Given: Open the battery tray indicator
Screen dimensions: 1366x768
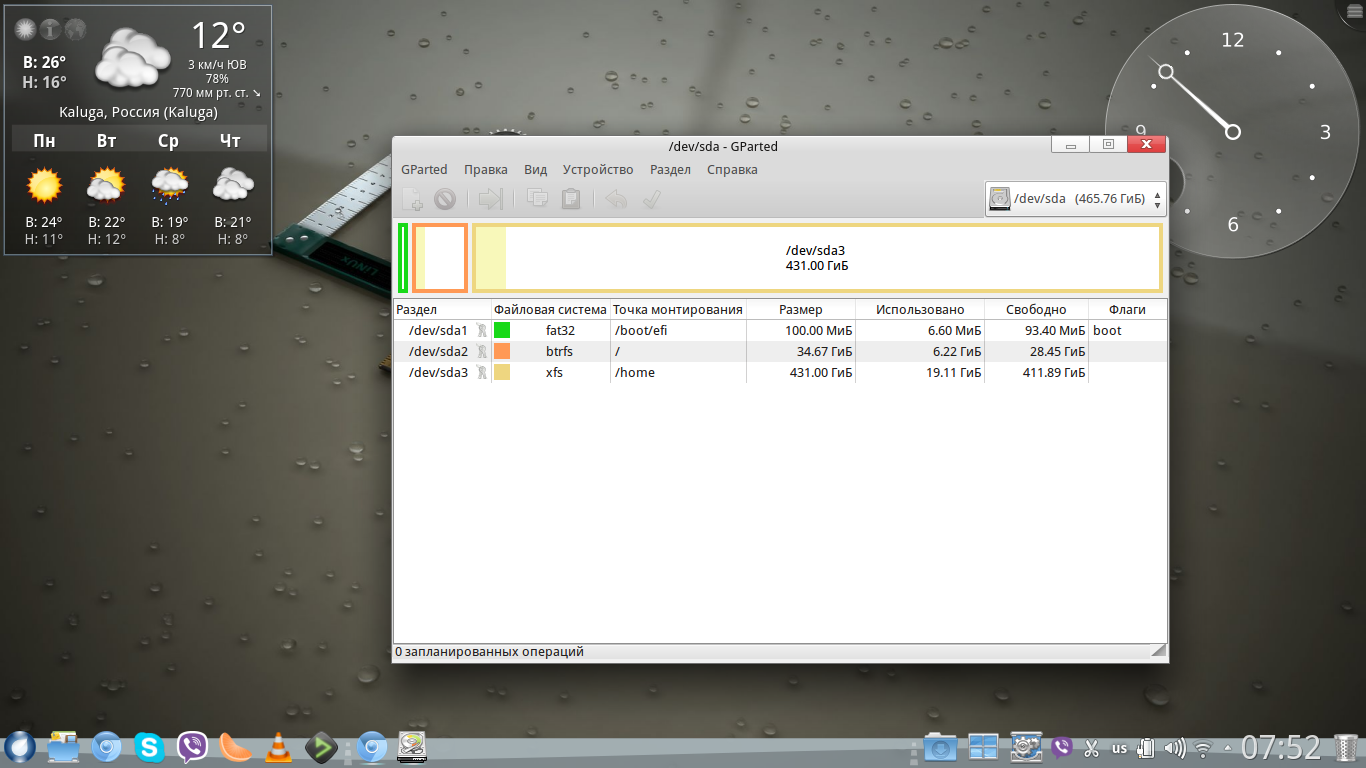Looking at the screenshot, I should coord(1147,748).
